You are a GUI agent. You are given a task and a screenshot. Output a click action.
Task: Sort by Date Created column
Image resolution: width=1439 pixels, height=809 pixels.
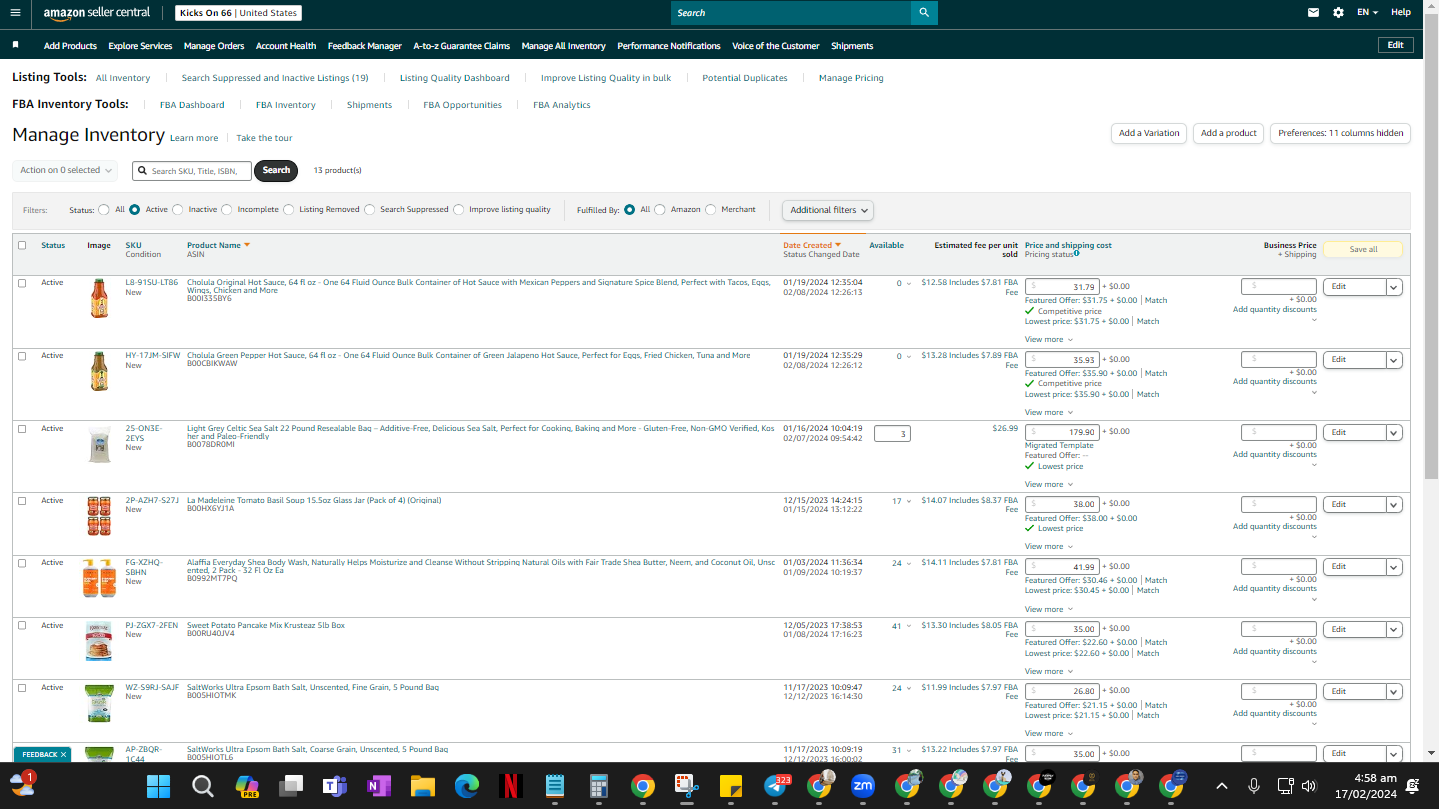(x=812, y=245)
